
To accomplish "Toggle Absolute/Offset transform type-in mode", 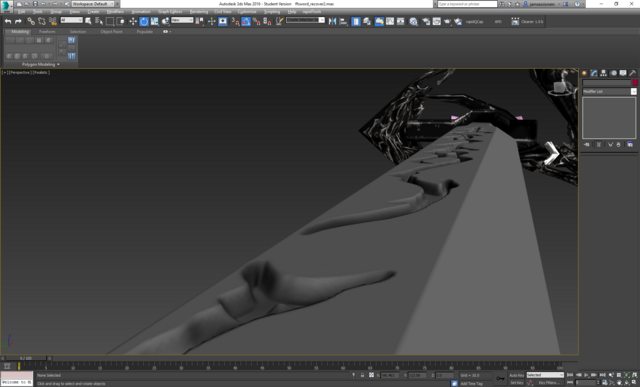I will coord(371,375).
